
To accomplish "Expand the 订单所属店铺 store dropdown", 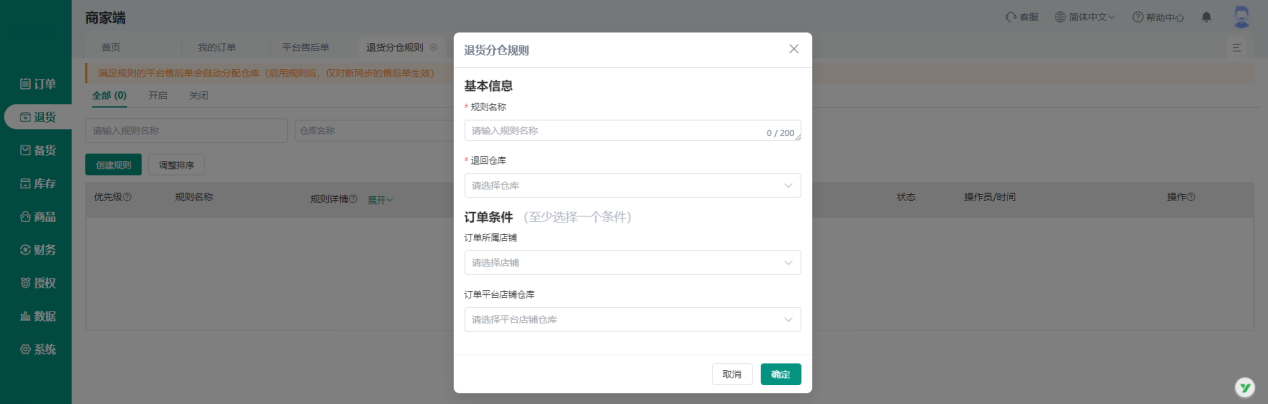I will pyautogui.click(x=632, y=262).
